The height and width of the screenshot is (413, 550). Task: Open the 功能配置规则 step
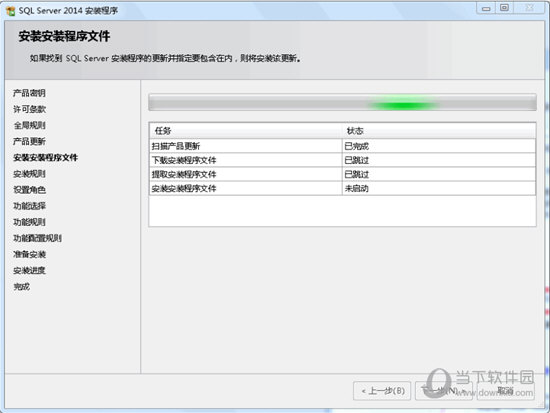coord(38,238)
